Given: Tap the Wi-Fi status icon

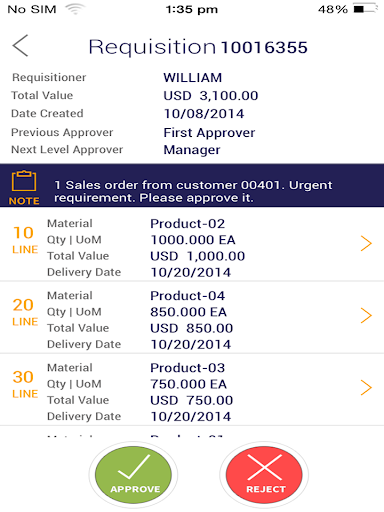Looking at the screenshot, I should pyautogui.click(x=75, y=9).
